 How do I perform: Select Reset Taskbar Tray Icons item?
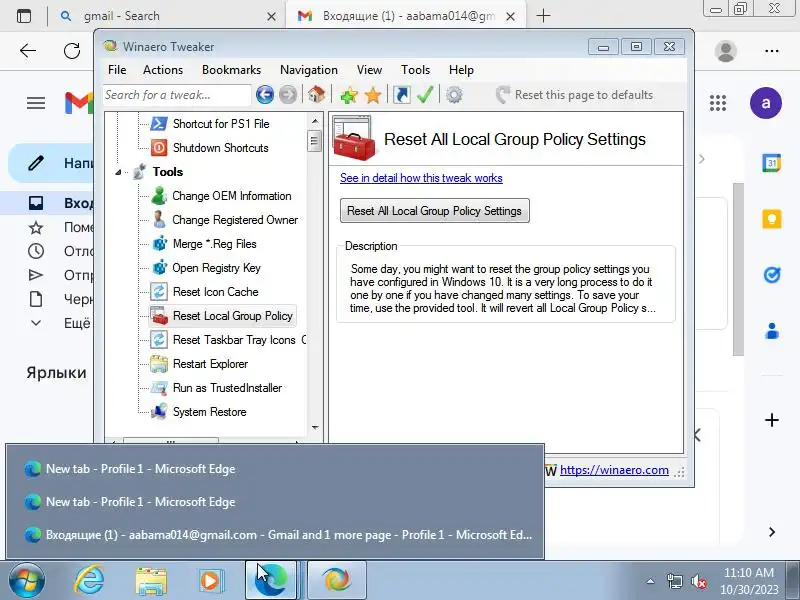[239, 340]
